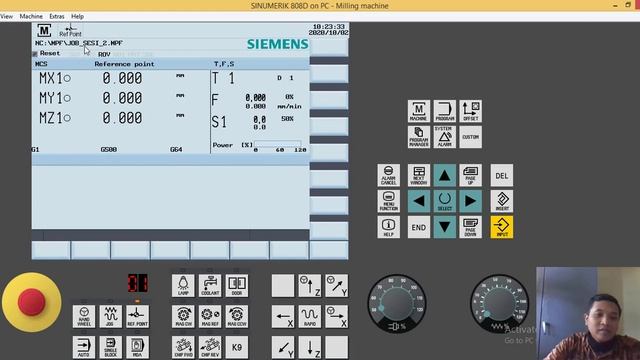Click the cursor left arrow key
640x360 pixels.
coord(419,201)
